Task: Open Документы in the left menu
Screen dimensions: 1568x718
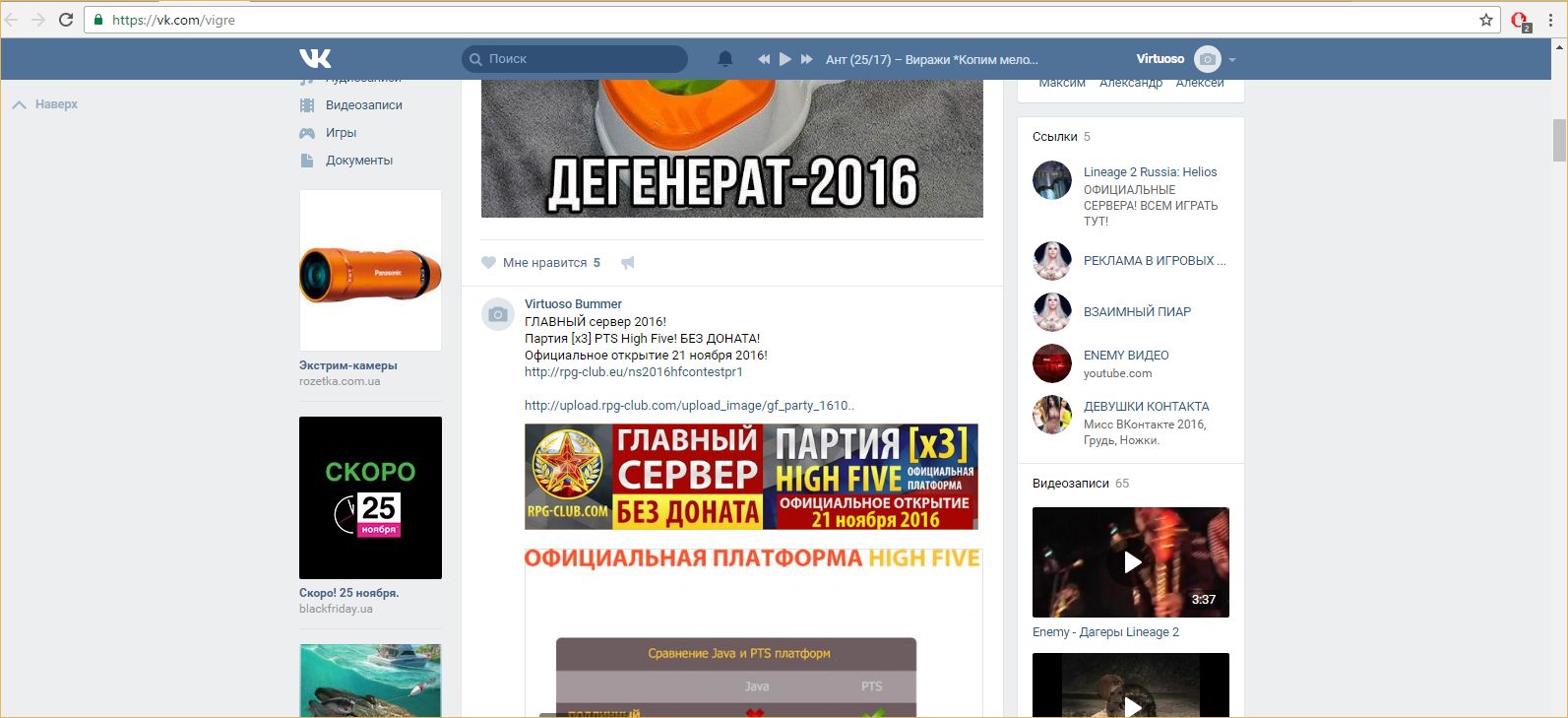Action: [358, 161]
